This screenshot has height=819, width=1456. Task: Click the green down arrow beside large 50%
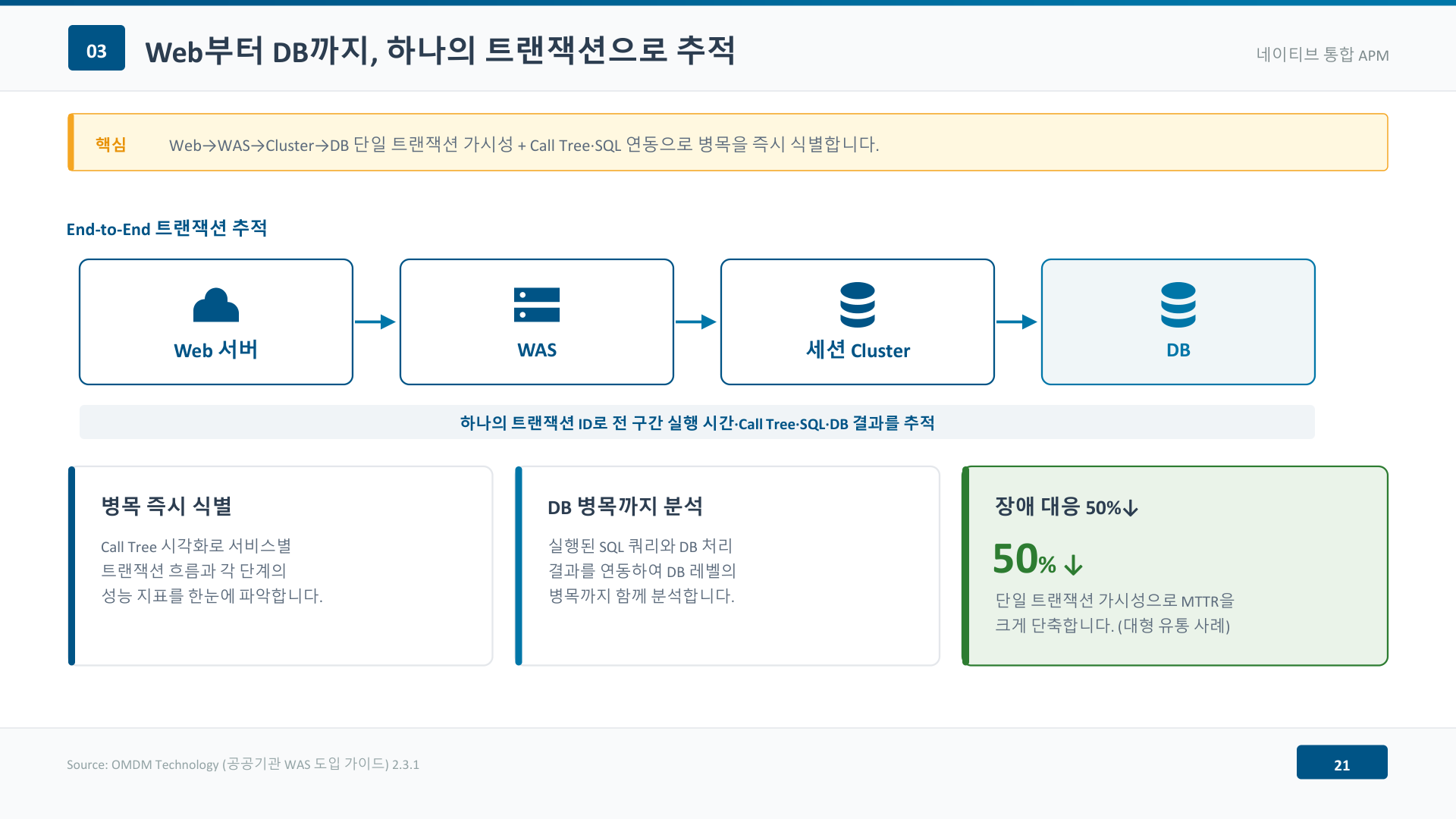pyautogui.click(x=1073, y=565)
